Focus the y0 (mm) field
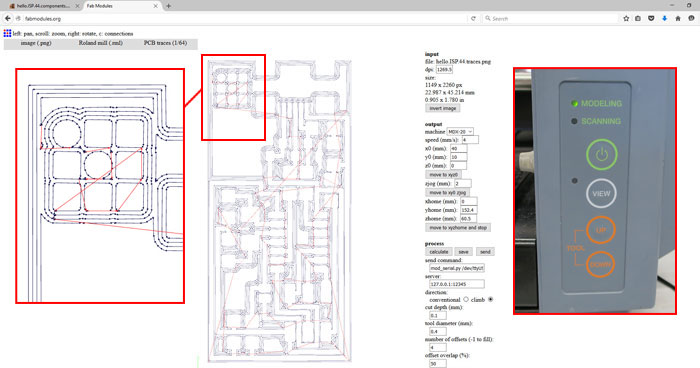Viewport: 700px width, 368px height. coord(459,157)
